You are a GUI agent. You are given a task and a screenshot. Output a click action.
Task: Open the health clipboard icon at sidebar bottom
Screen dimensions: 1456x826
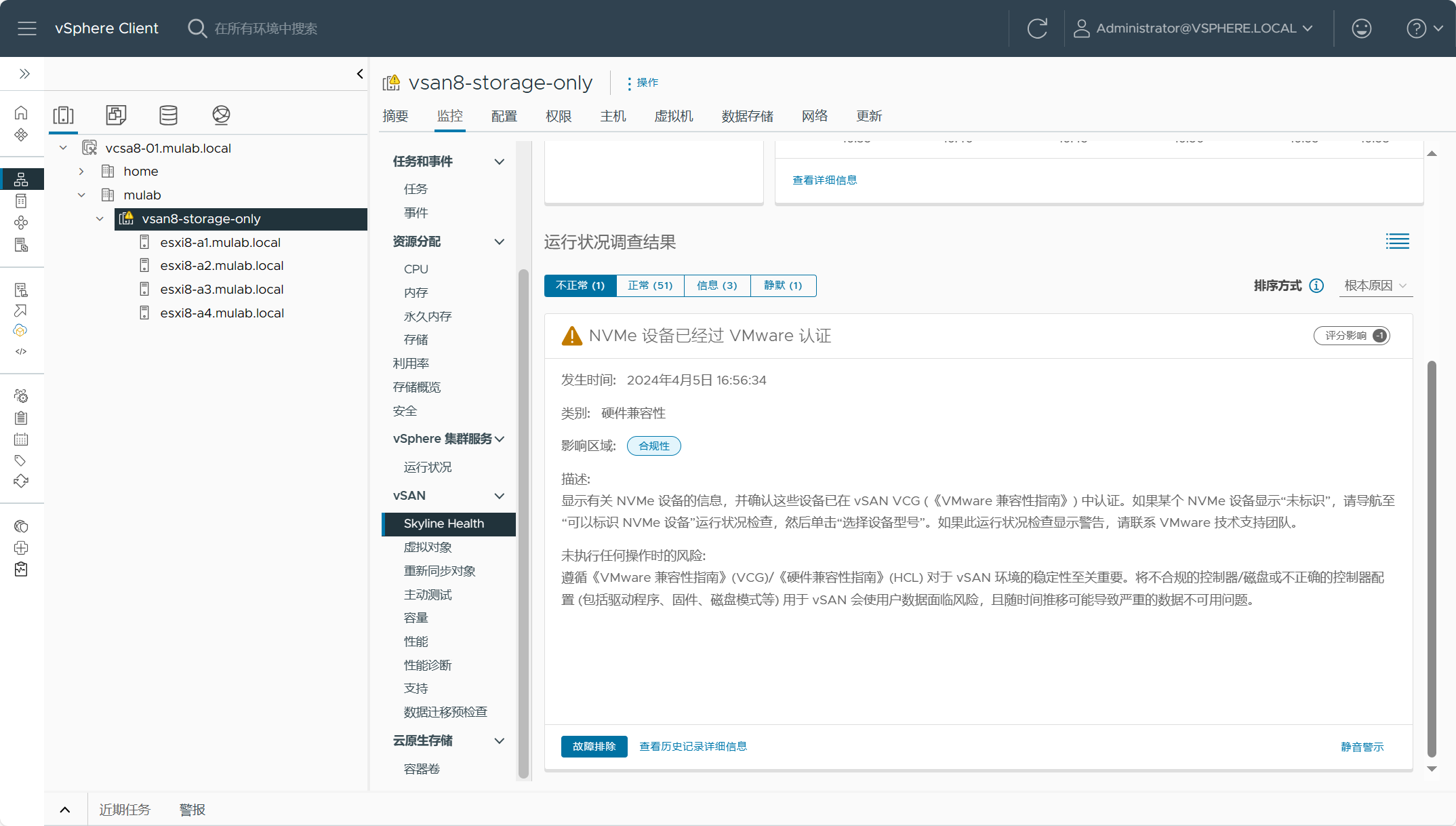tap(21, 570)
